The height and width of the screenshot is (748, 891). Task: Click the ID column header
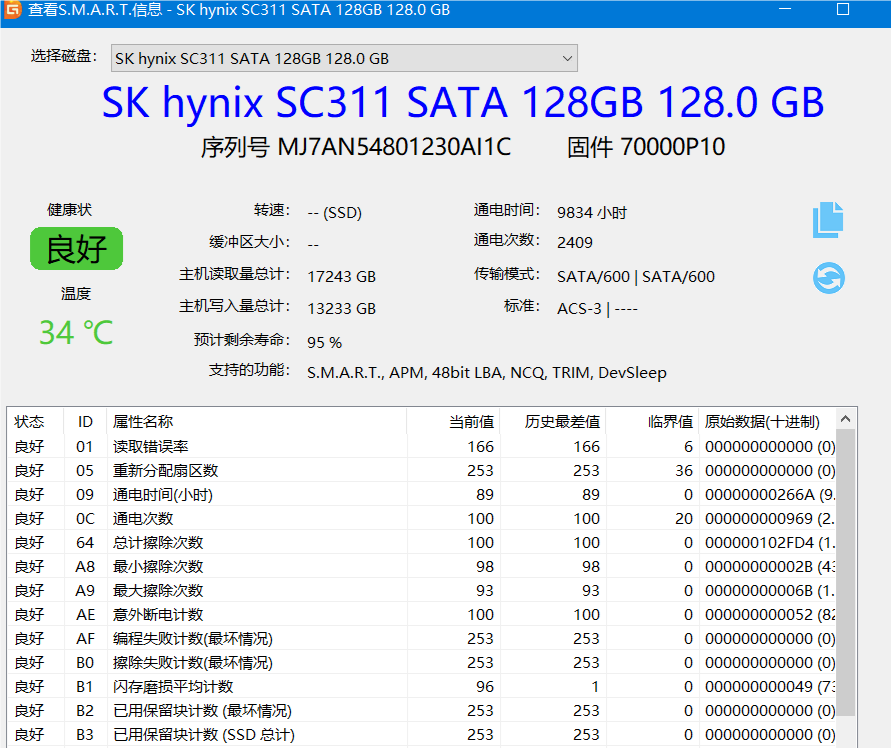[85, 422]
